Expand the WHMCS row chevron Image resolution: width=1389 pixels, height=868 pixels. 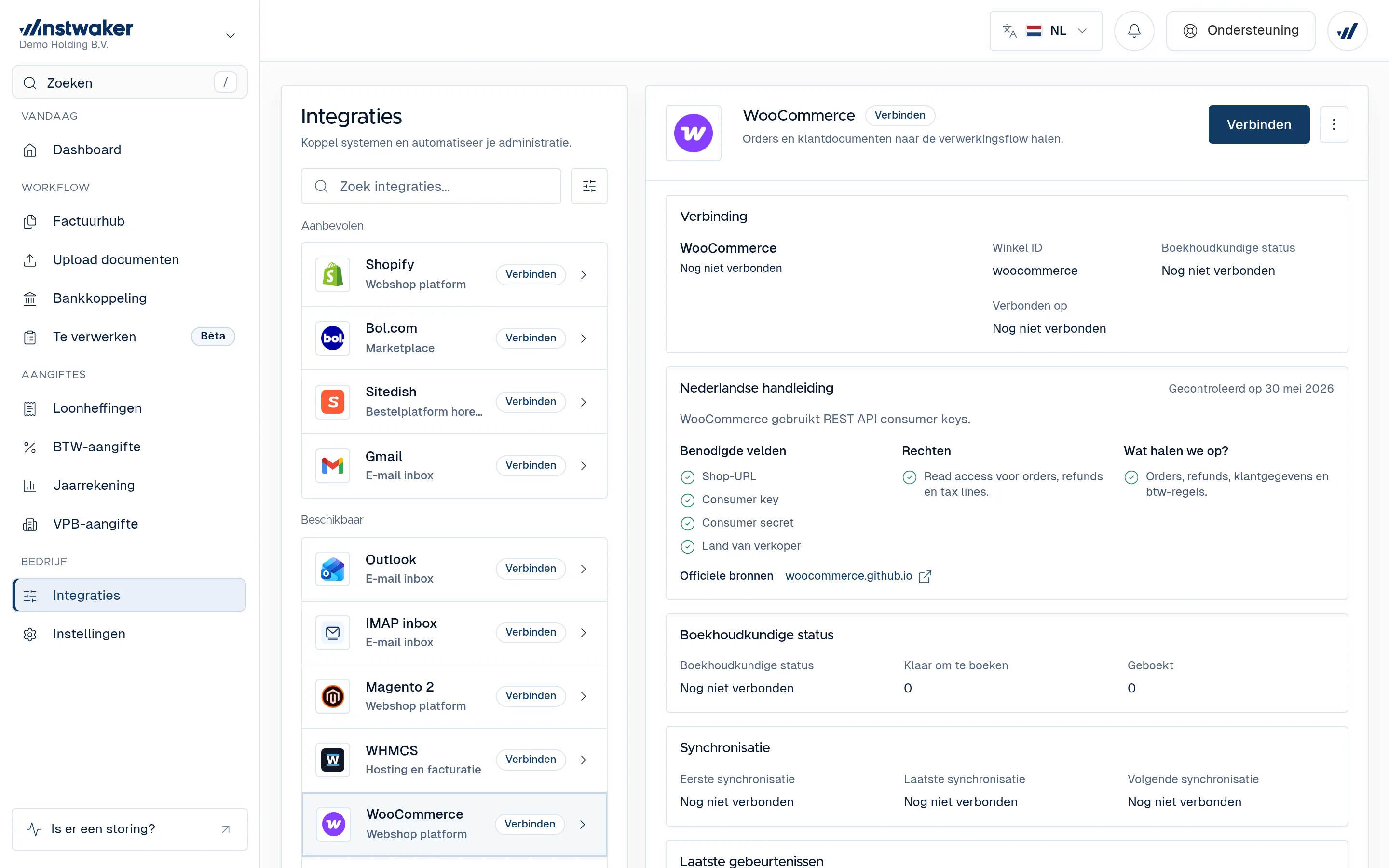point(583,760)
